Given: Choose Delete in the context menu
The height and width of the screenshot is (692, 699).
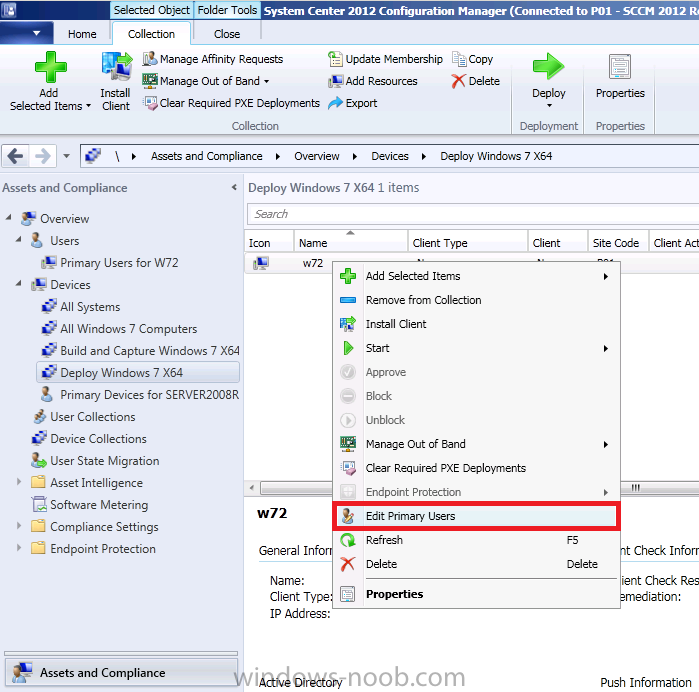Looking at the screenshot, I should tap(476, 564).
